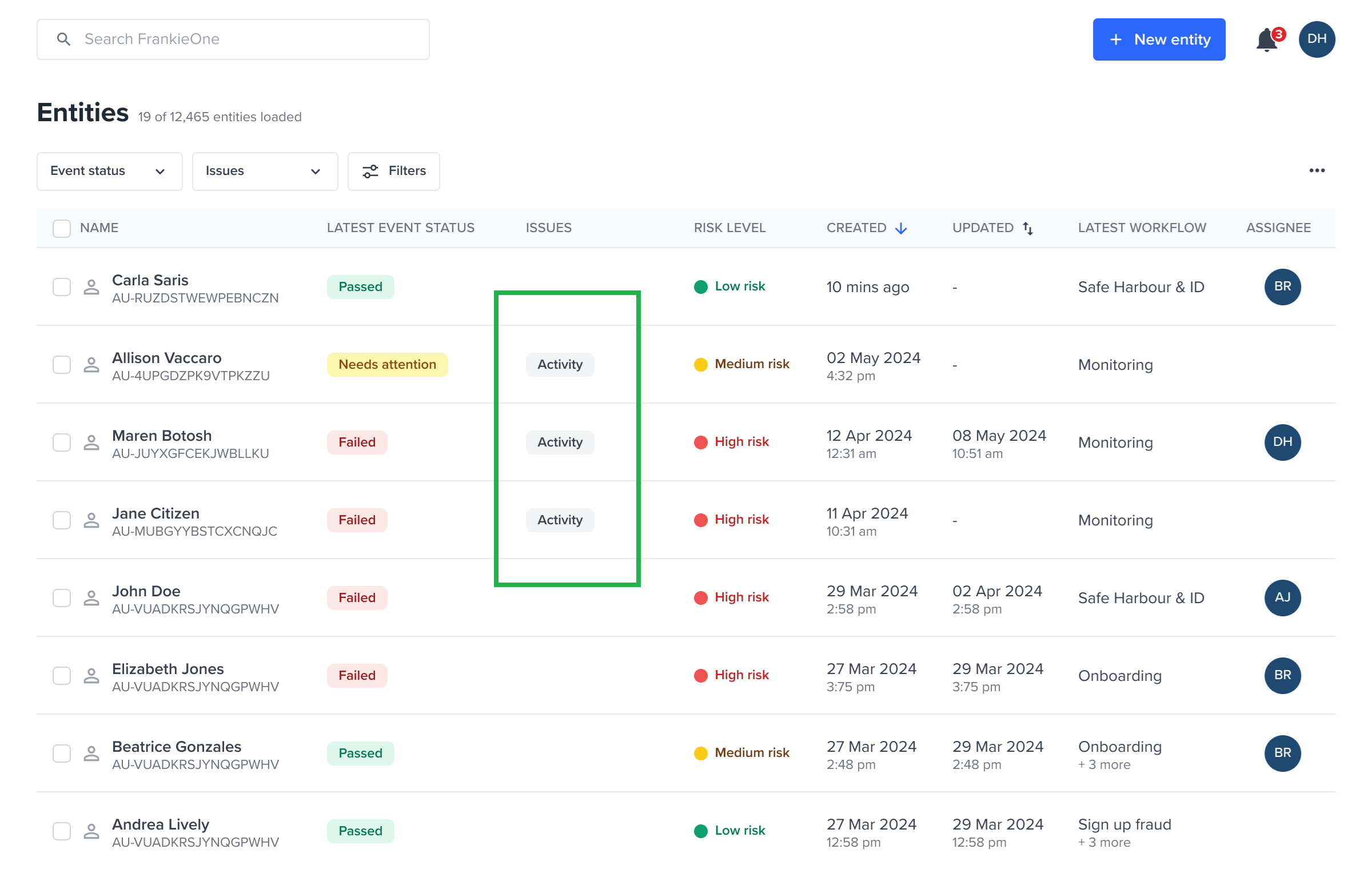This screenshot has width=1372, height=869.
Task: Click the Created column sort arrow
Action: [x=901, y=228]
